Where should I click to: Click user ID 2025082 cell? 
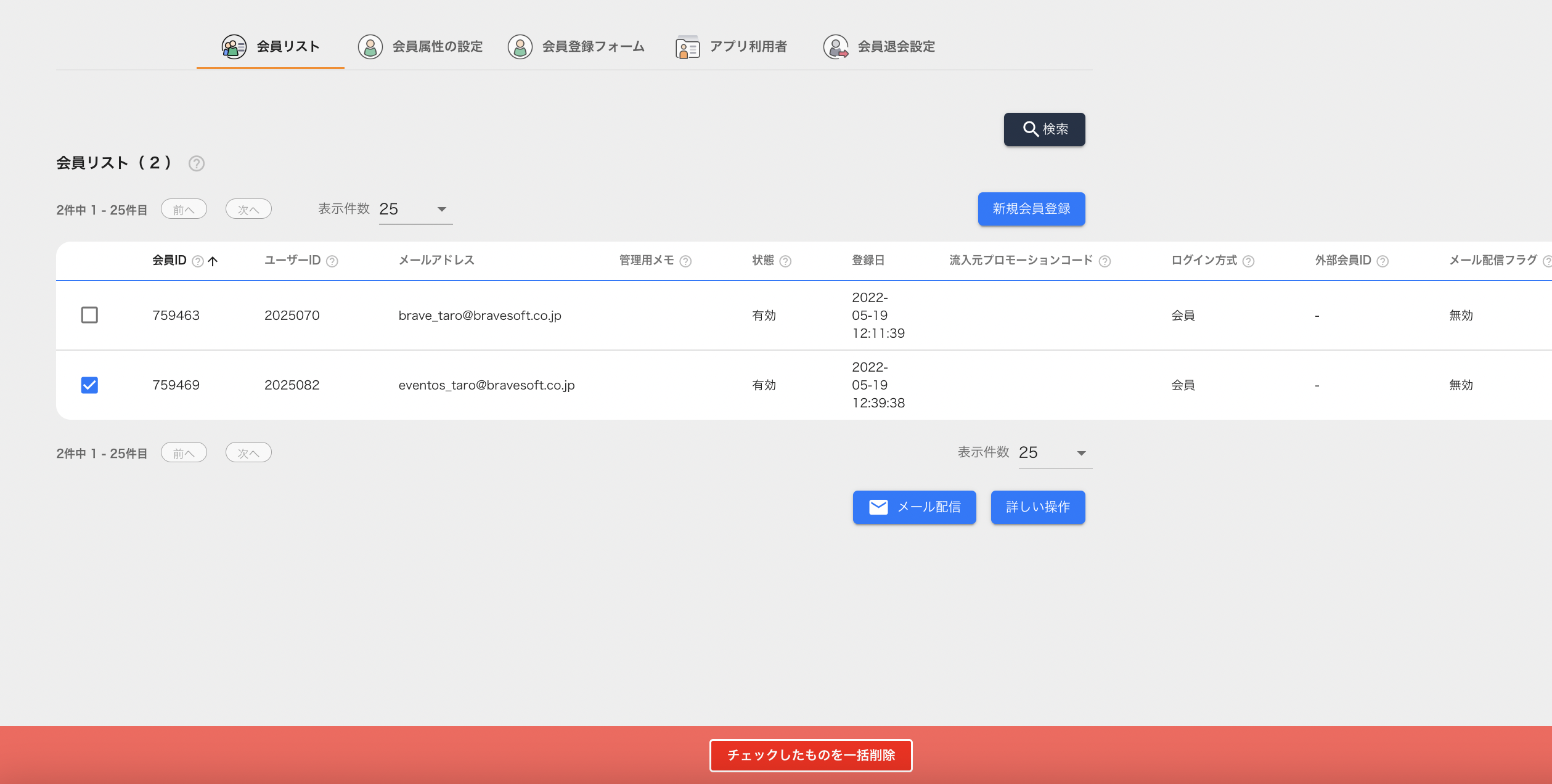(x=292, y=385)
